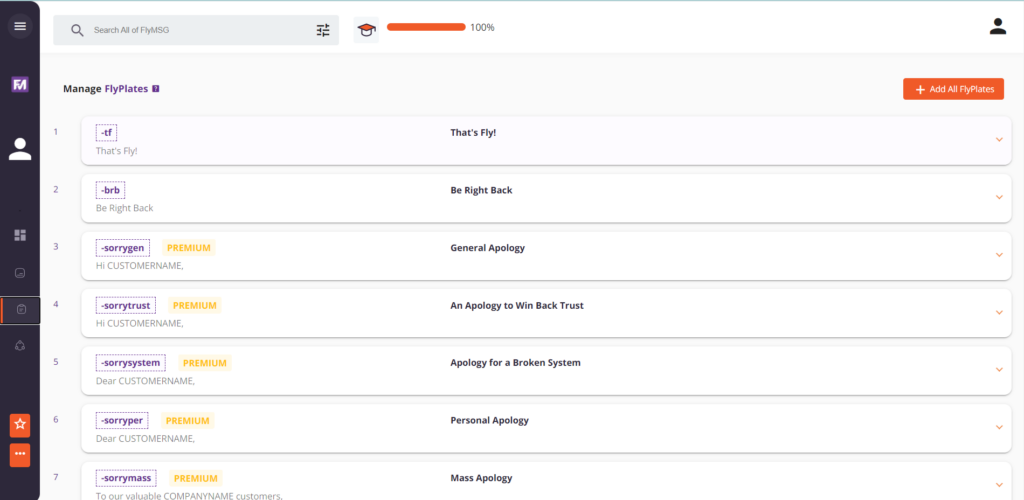1024x500 pixels.
Task: Click the orange 100% progress bar
Action: coord(426,27)
